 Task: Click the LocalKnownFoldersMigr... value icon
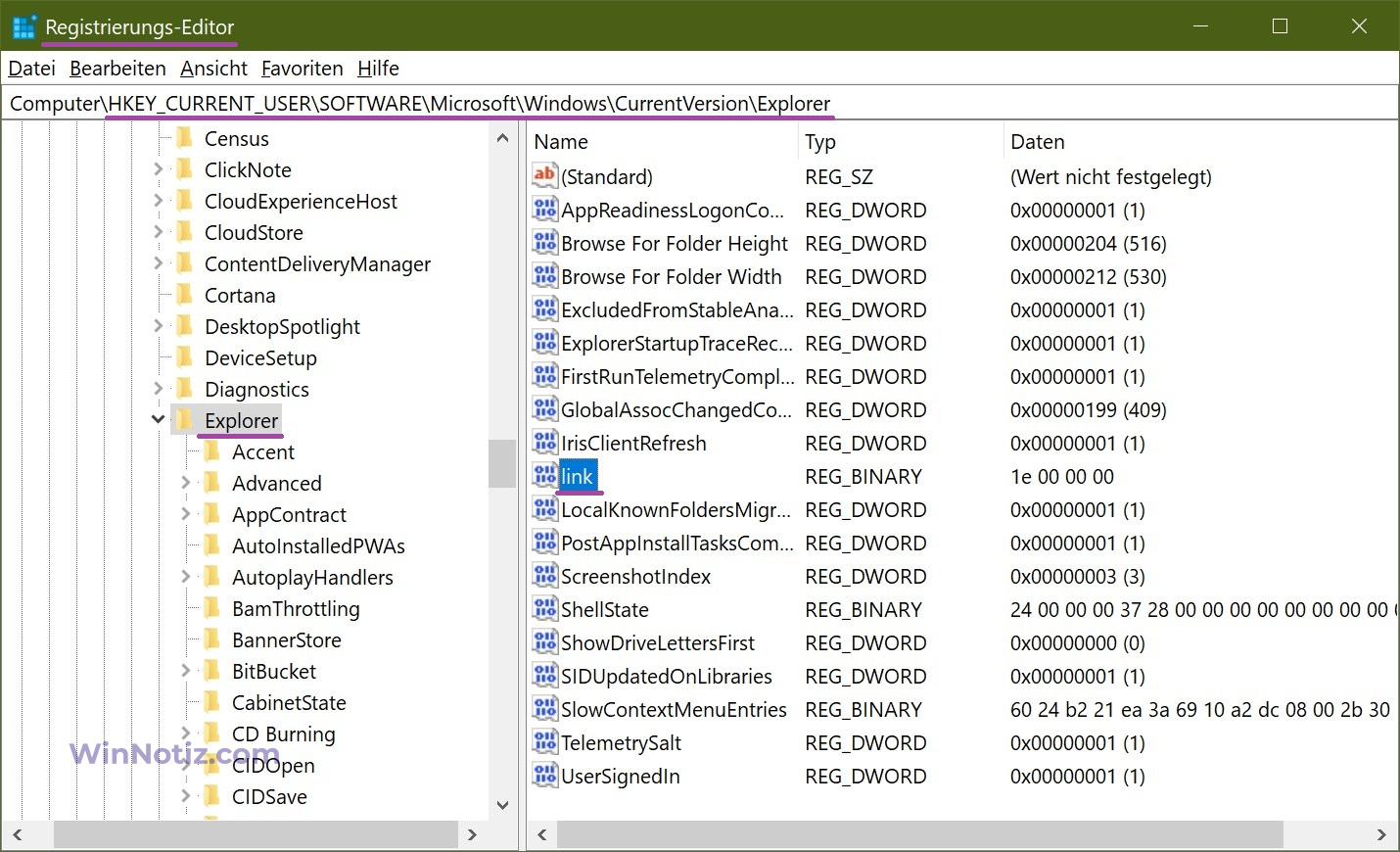544,509
